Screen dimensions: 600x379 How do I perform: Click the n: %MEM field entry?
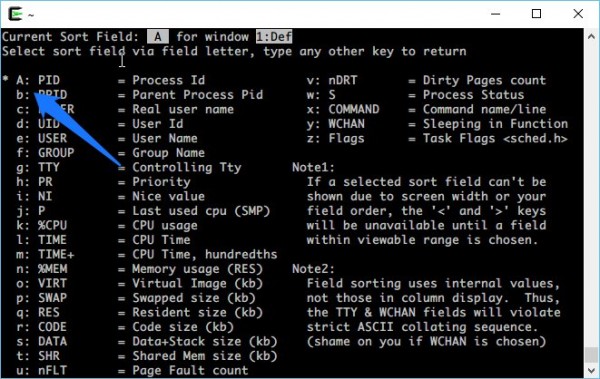coord(42,269)
